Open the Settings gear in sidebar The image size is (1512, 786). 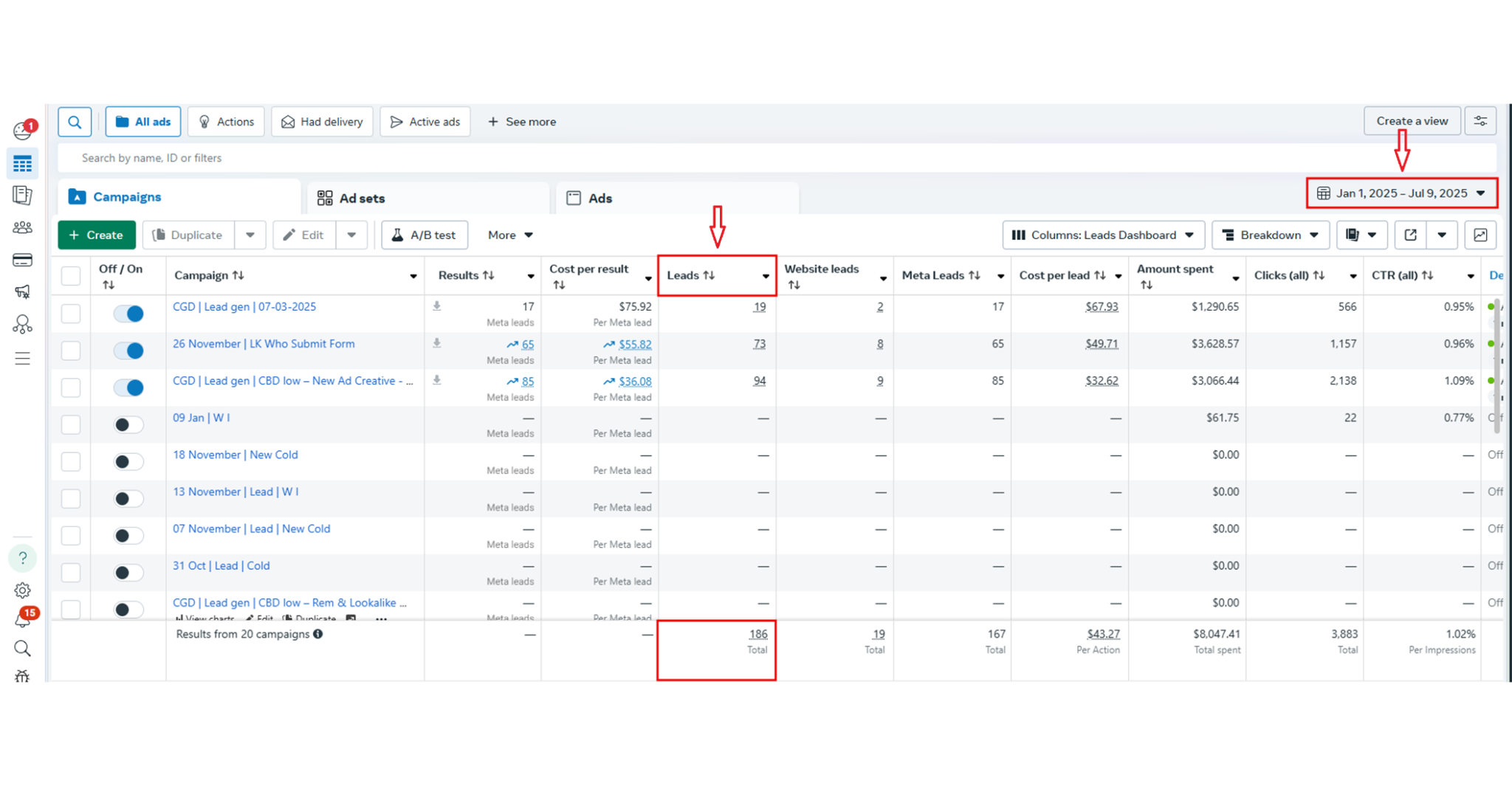coord(22,590)
